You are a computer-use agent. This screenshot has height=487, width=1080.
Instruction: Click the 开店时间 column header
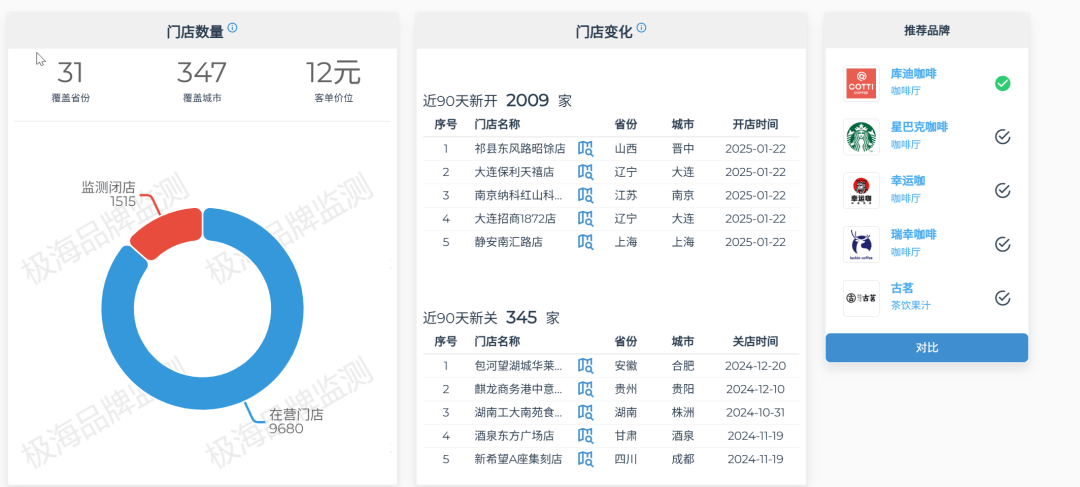pos(755,125)
